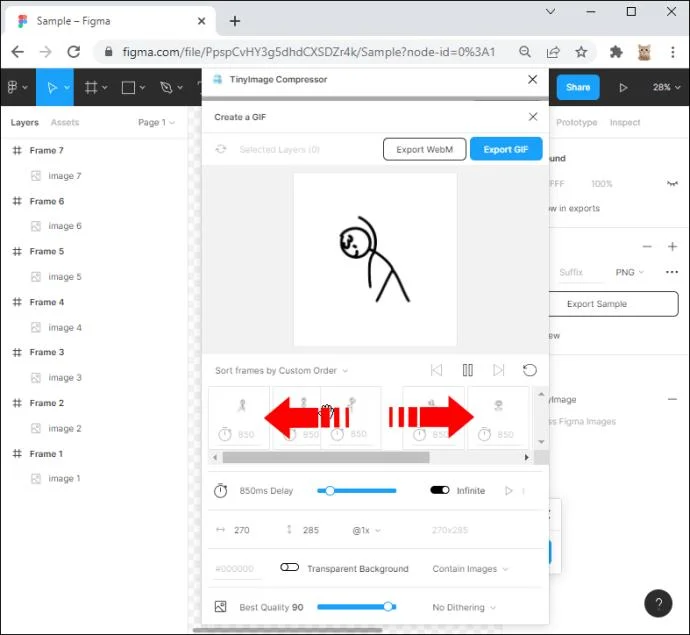The image size is (690, 635).
Task: Click the reset loop icon
Action: 530,370
